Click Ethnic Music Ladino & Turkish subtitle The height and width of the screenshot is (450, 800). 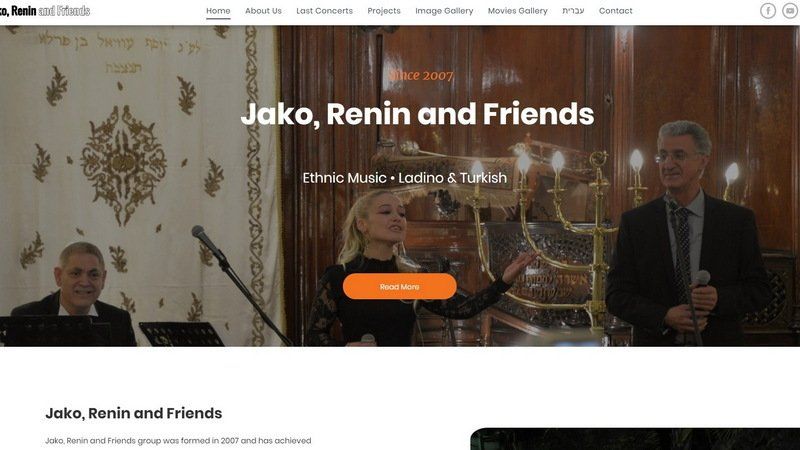pyautogui.click(x=405, y=178)
